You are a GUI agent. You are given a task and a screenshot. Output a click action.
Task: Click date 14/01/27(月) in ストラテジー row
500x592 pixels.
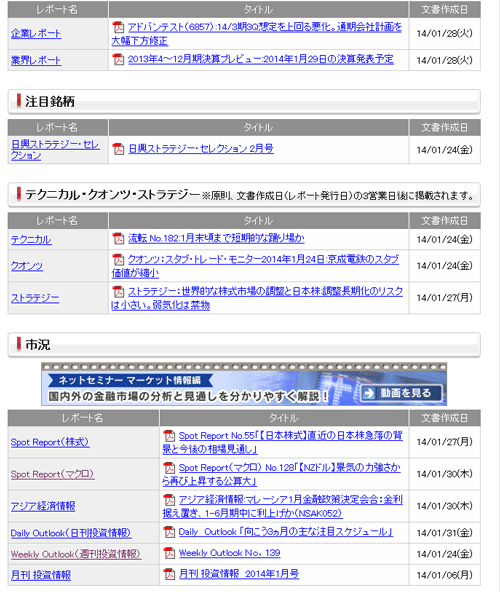[444, 298]
